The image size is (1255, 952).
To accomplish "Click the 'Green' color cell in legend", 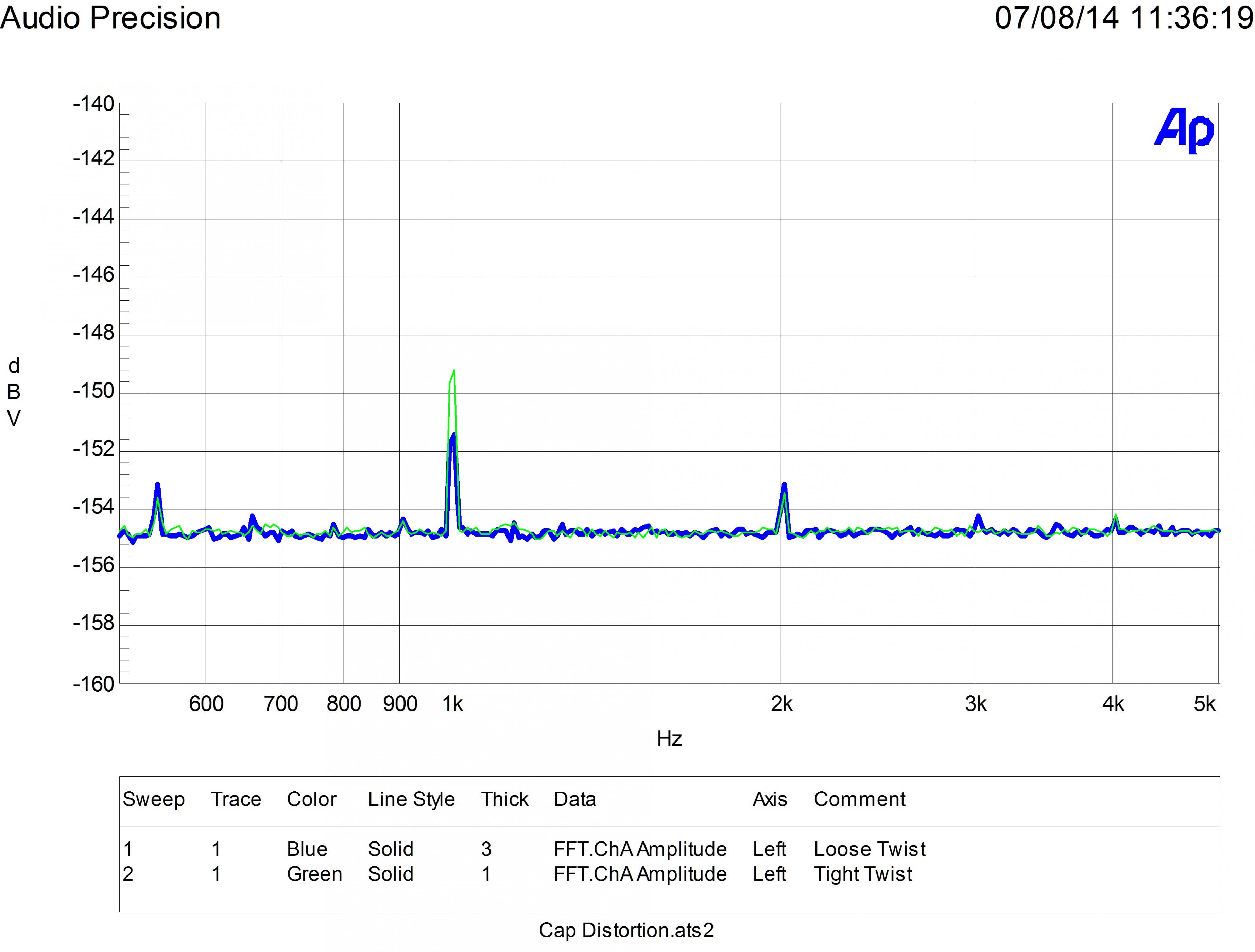I will [314, 874].
